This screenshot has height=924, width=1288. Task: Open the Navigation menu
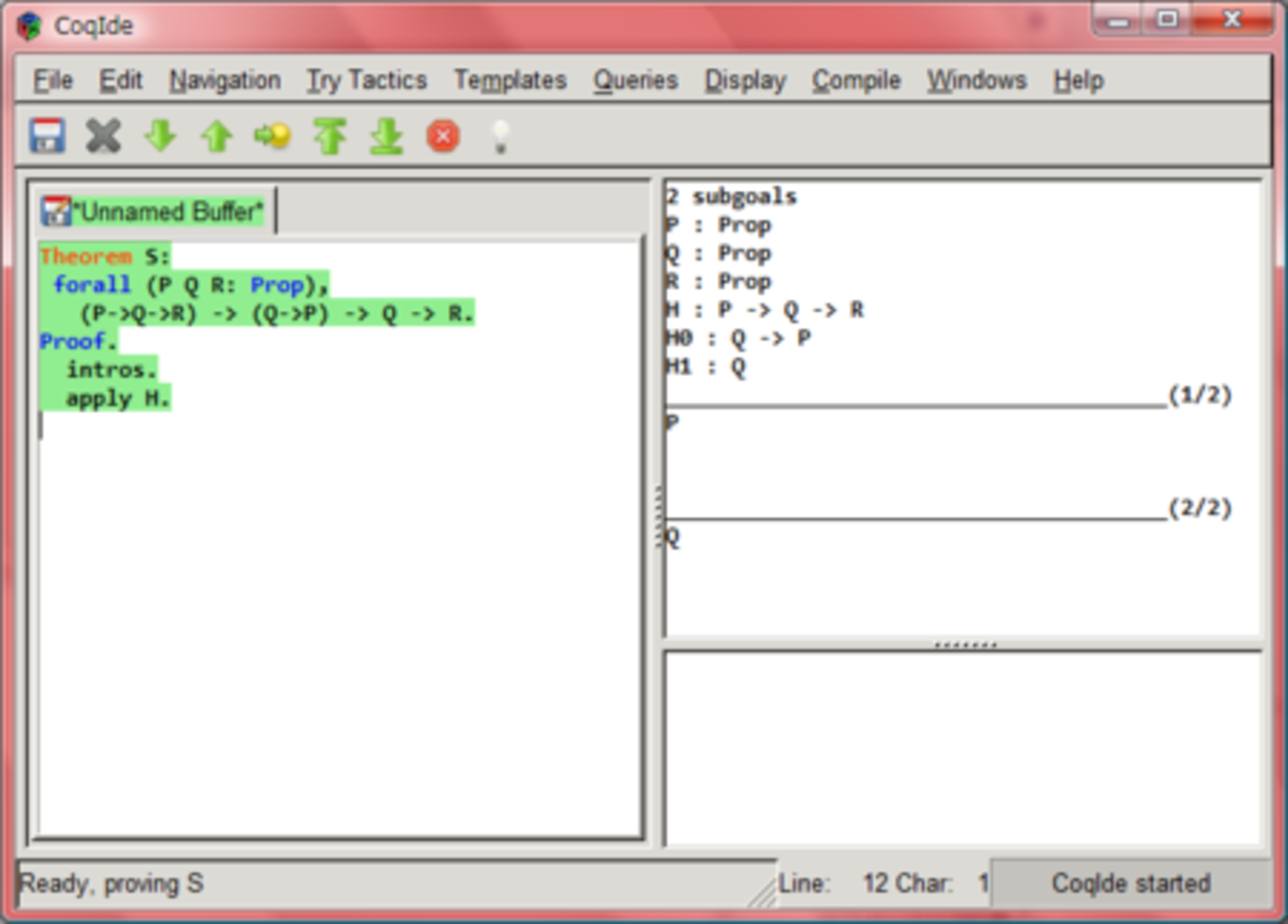[x=225, y=80]
